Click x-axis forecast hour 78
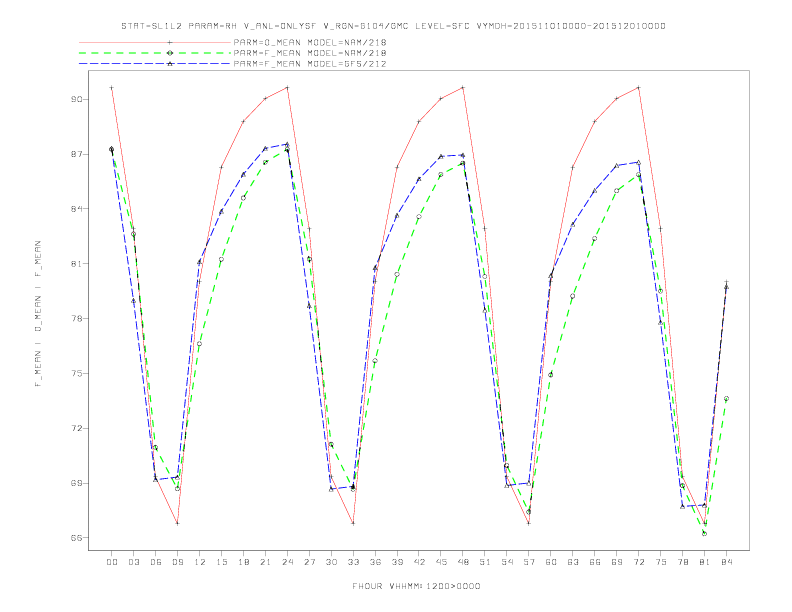This screenshot has height=612, width=792. (682, 562)
